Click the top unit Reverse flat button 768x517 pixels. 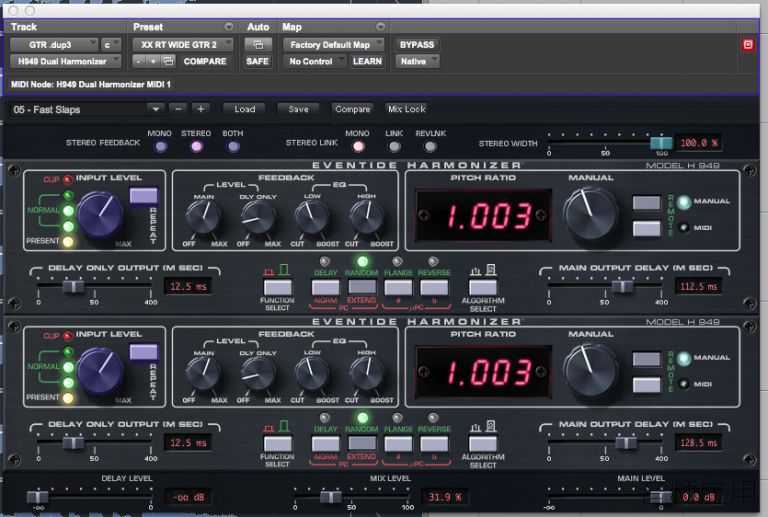pos(434,287)
